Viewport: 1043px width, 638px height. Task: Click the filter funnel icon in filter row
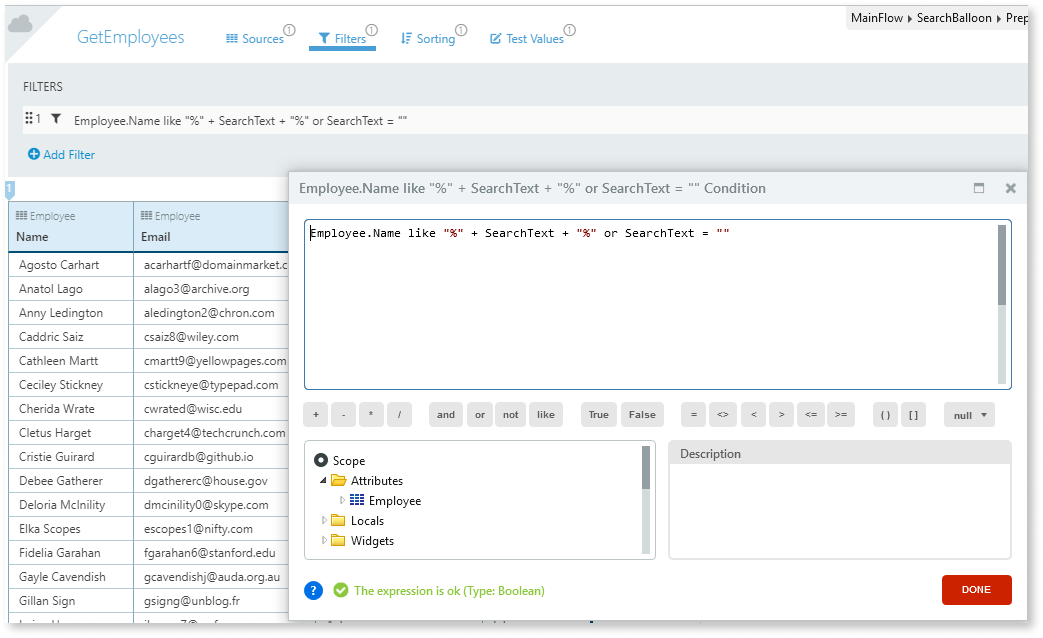coord(56,119)
